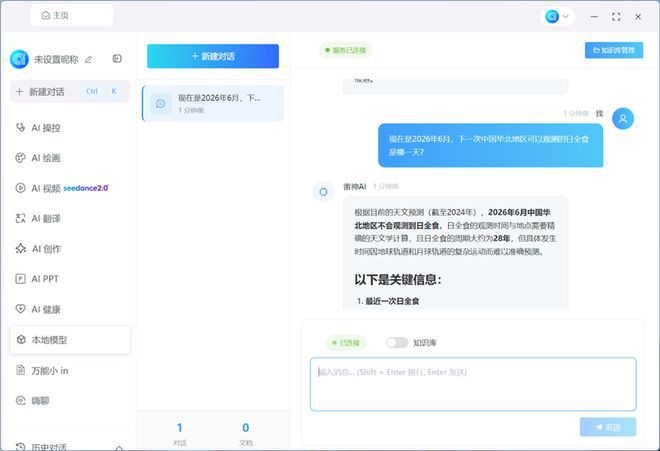Click the 历史对话 clock icon

click(20, 446)
